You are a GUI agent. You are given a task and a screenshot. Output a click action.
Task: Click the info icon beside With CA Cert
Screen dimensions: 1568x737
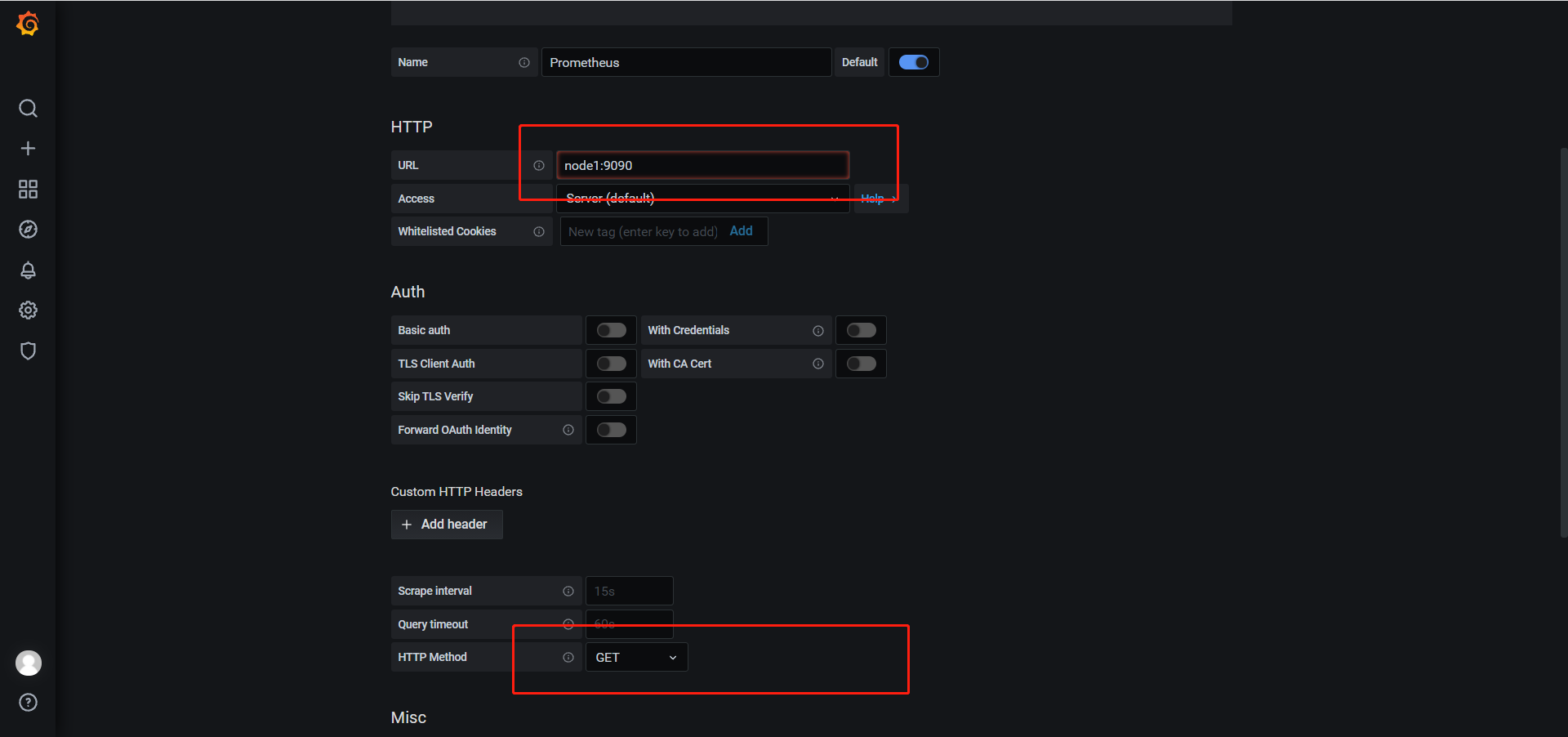(x=818, y=364)
